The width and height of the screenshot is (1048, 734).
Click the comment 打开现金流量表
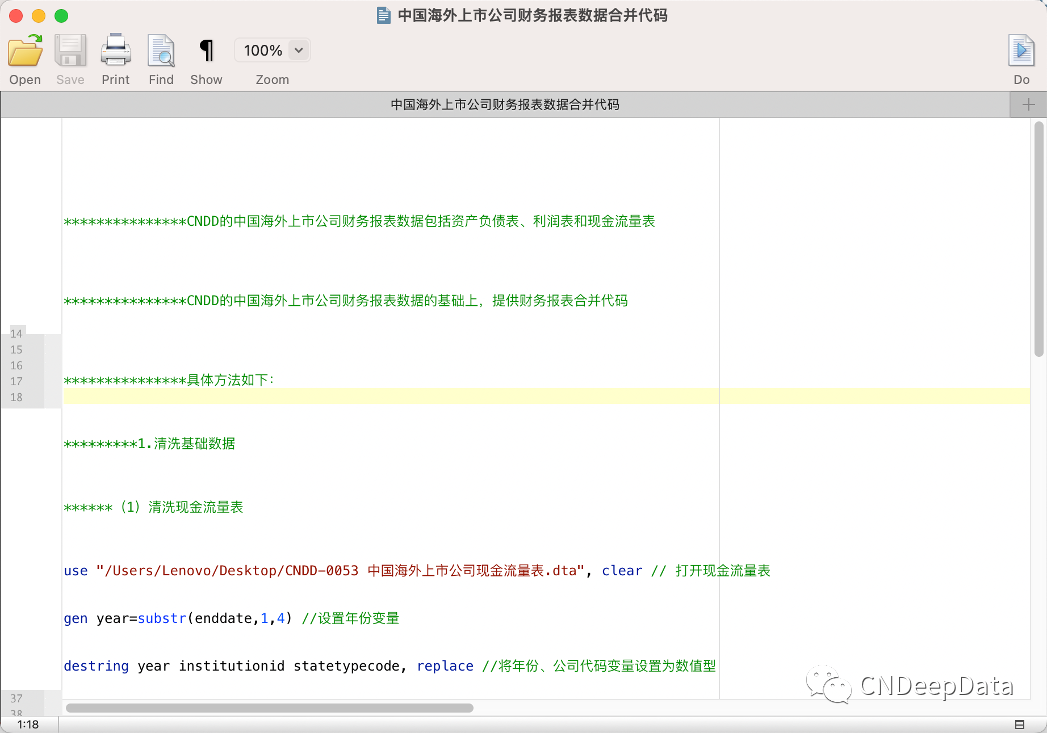click(x=711, y=571)
